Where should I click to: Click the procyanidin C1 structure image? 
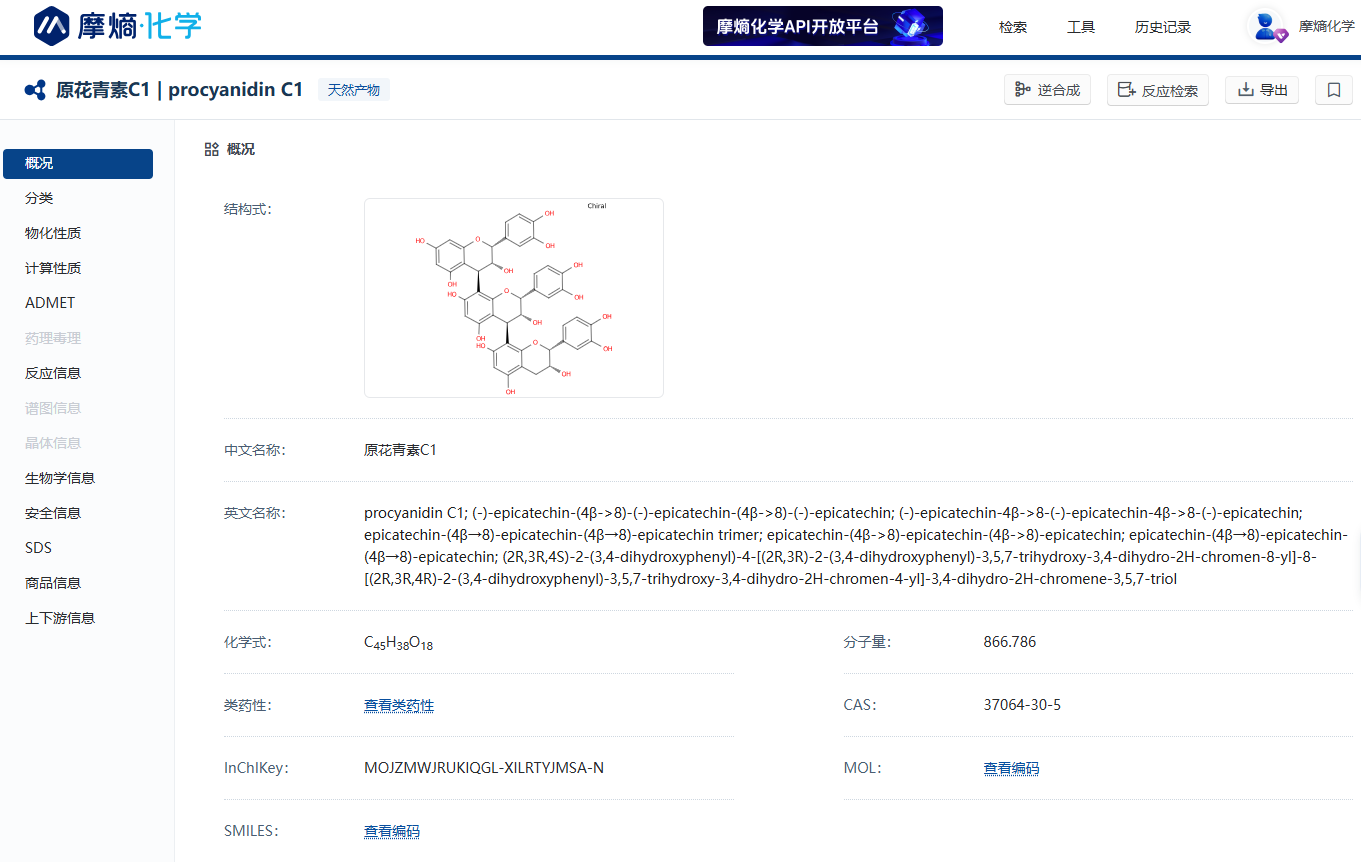pos(513,298)
